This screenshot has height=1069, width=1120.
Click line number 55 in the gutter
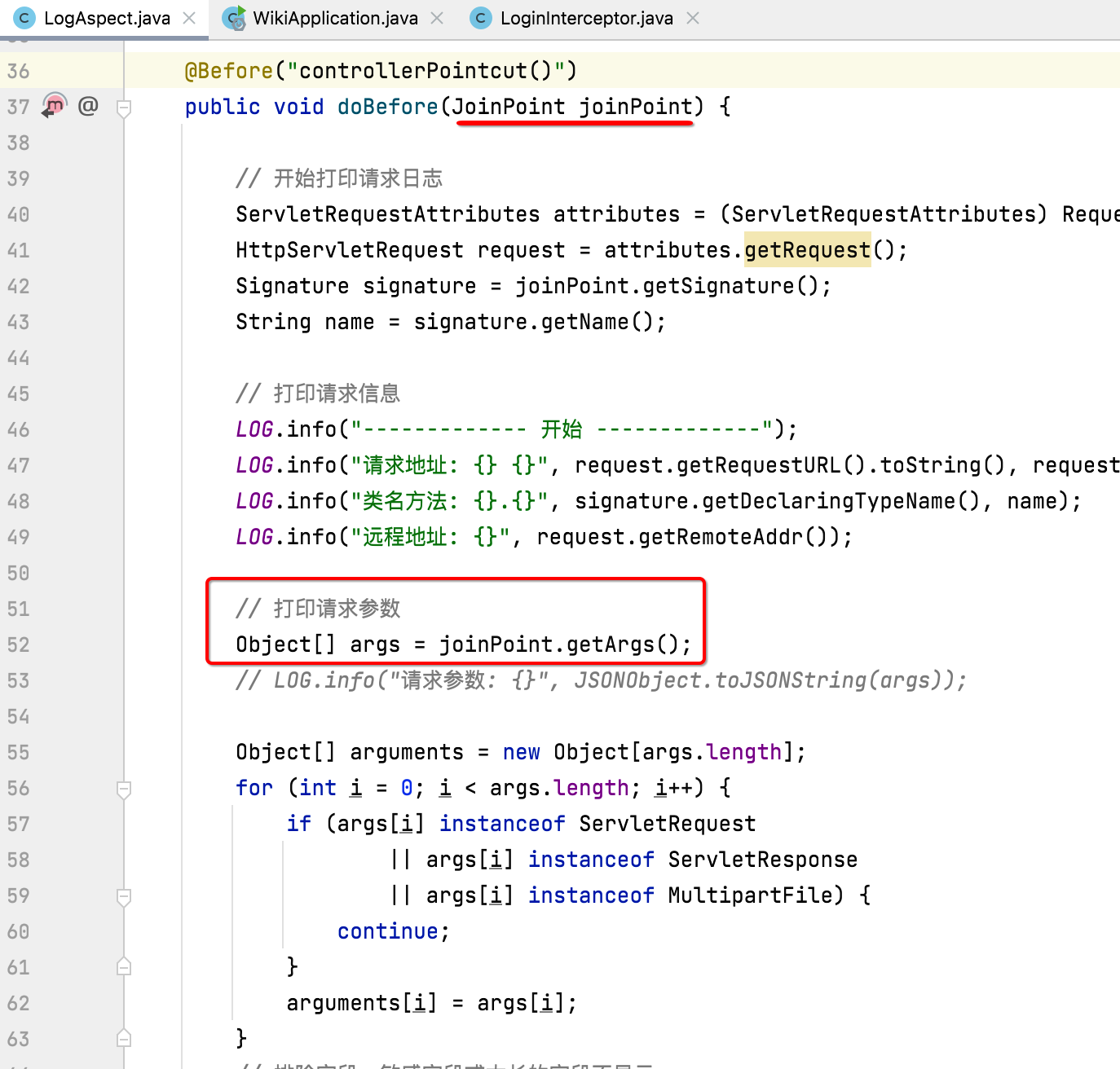[18, 752]
